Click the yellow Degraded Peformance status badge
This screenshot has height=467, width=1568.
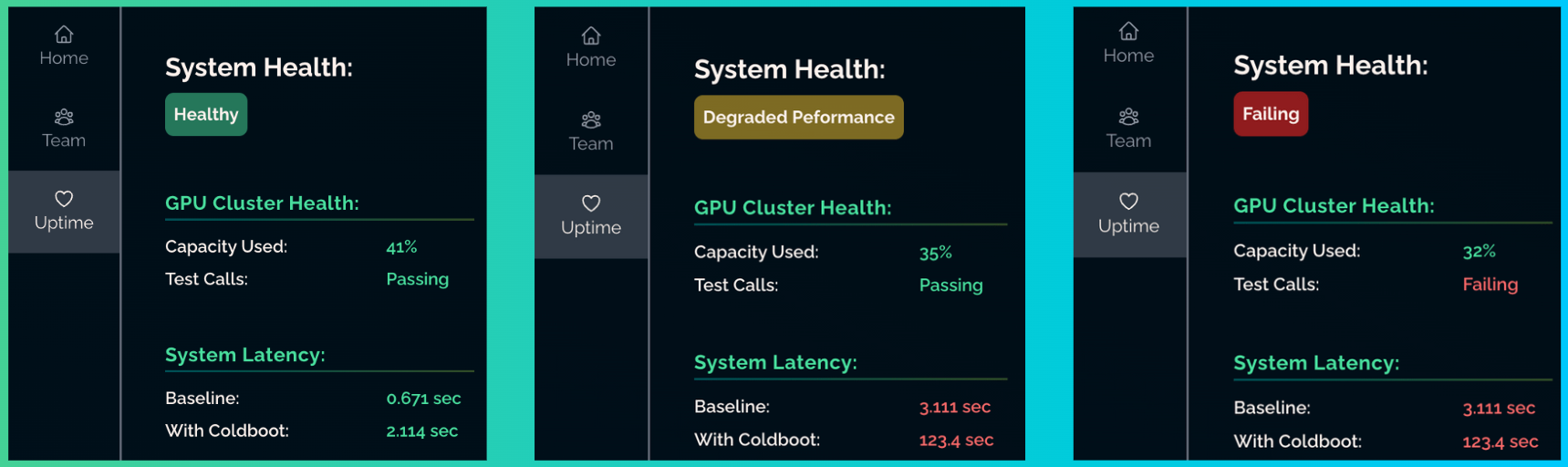(798, 118)
